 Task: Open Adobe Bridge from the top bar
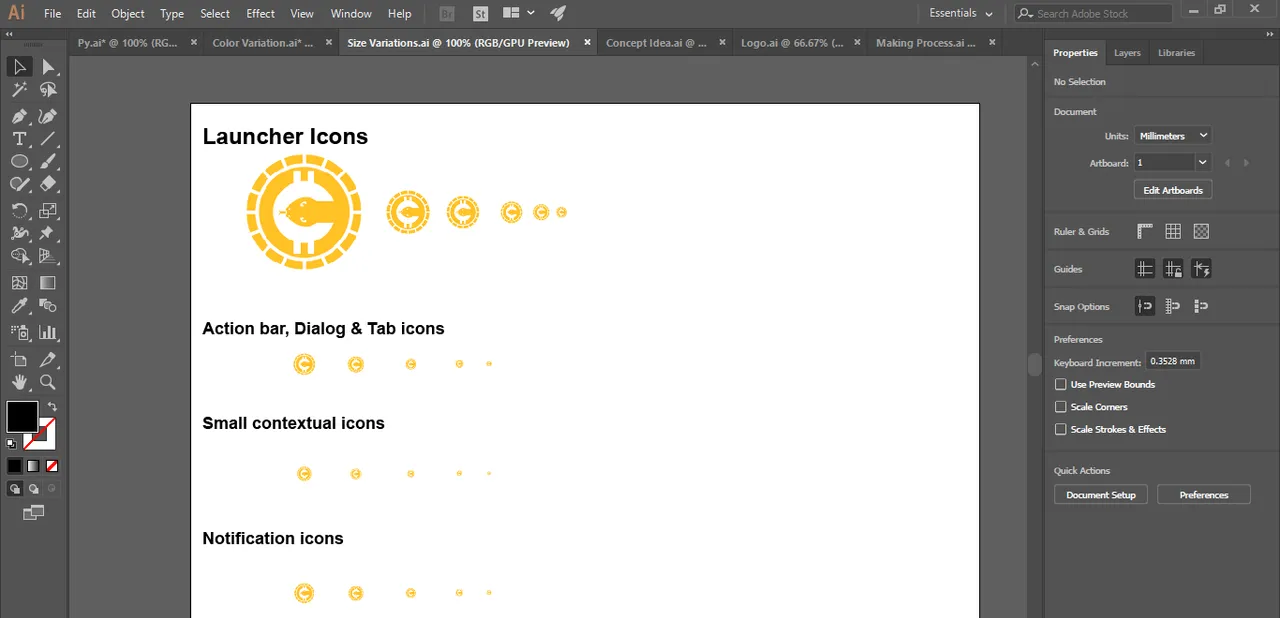448,14
